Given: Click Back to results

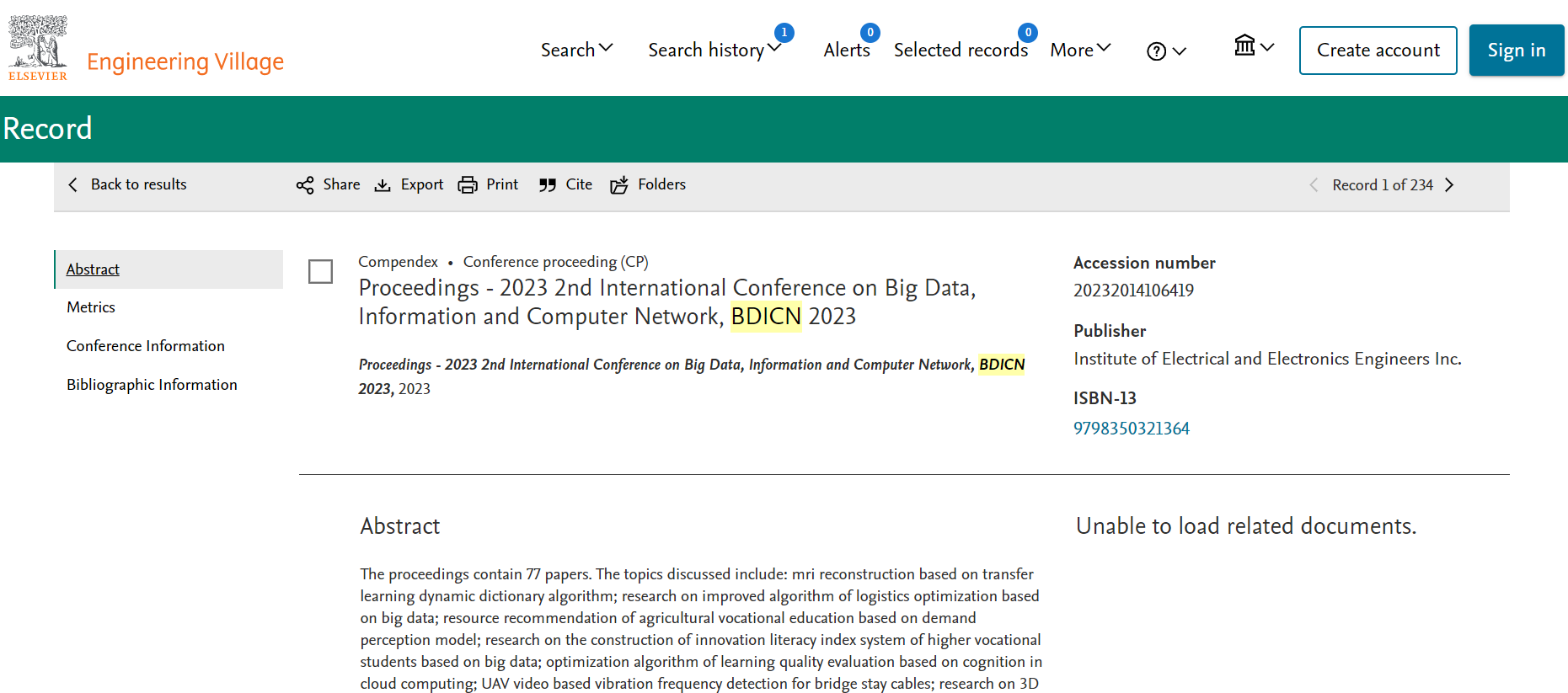Looking at the screenshot, I should [138, 184].
